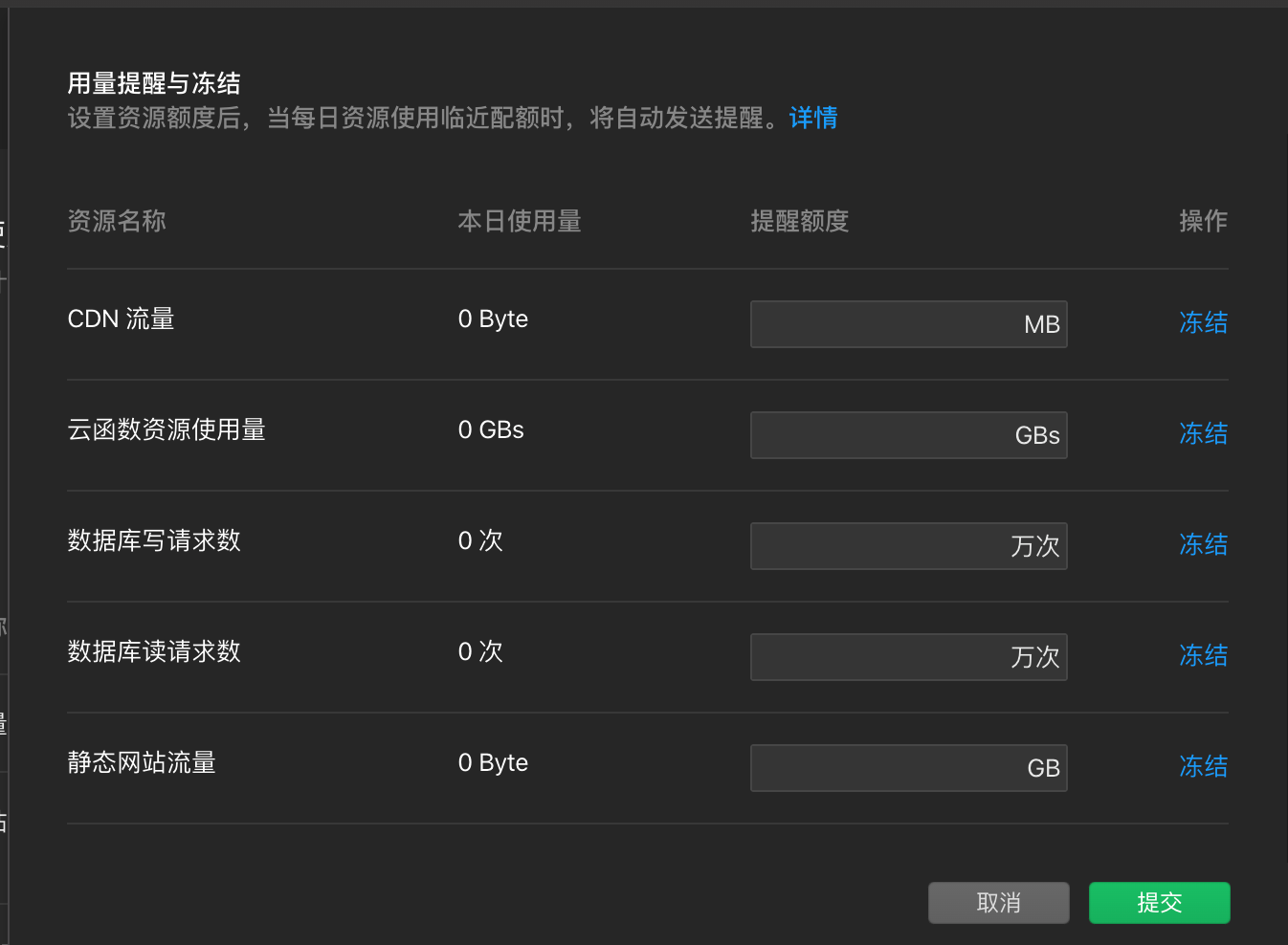Click the 数据库写请求数 quota input field
Image resolution: width=1288 pixels, height=945 pixels.
[x=909, y=546]
